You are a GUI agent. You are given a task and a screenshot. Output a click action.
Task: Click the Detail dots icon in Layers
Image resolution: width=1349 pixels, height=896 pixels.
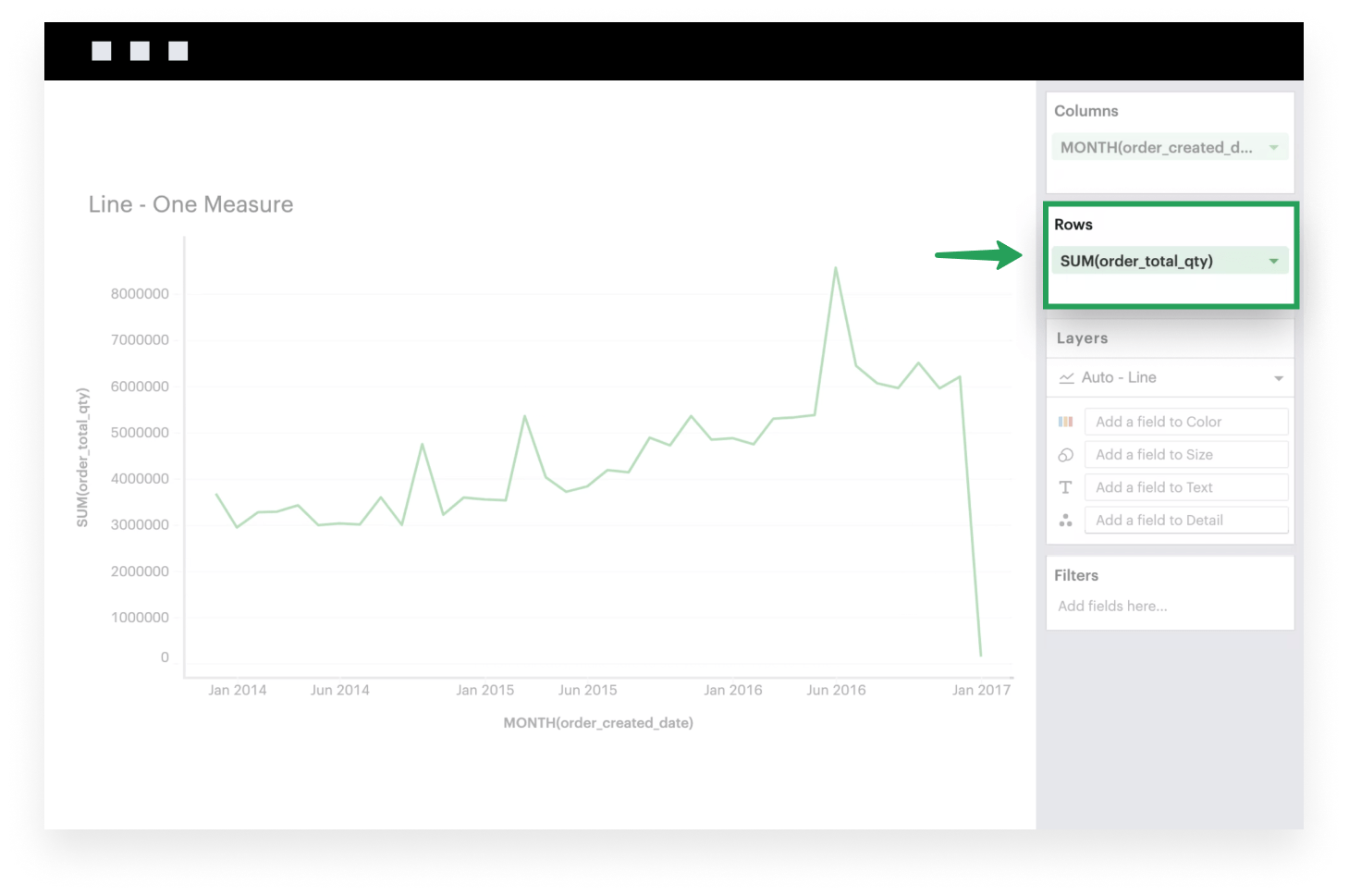1065,521
